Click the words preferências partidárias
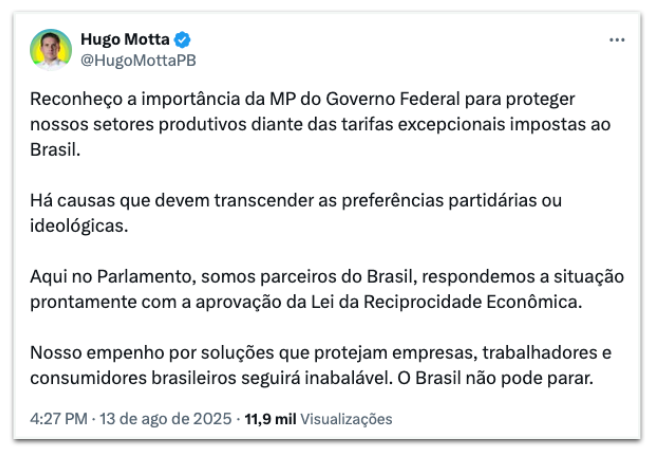Viewport: 654px width, 450px height. point(439,201)
